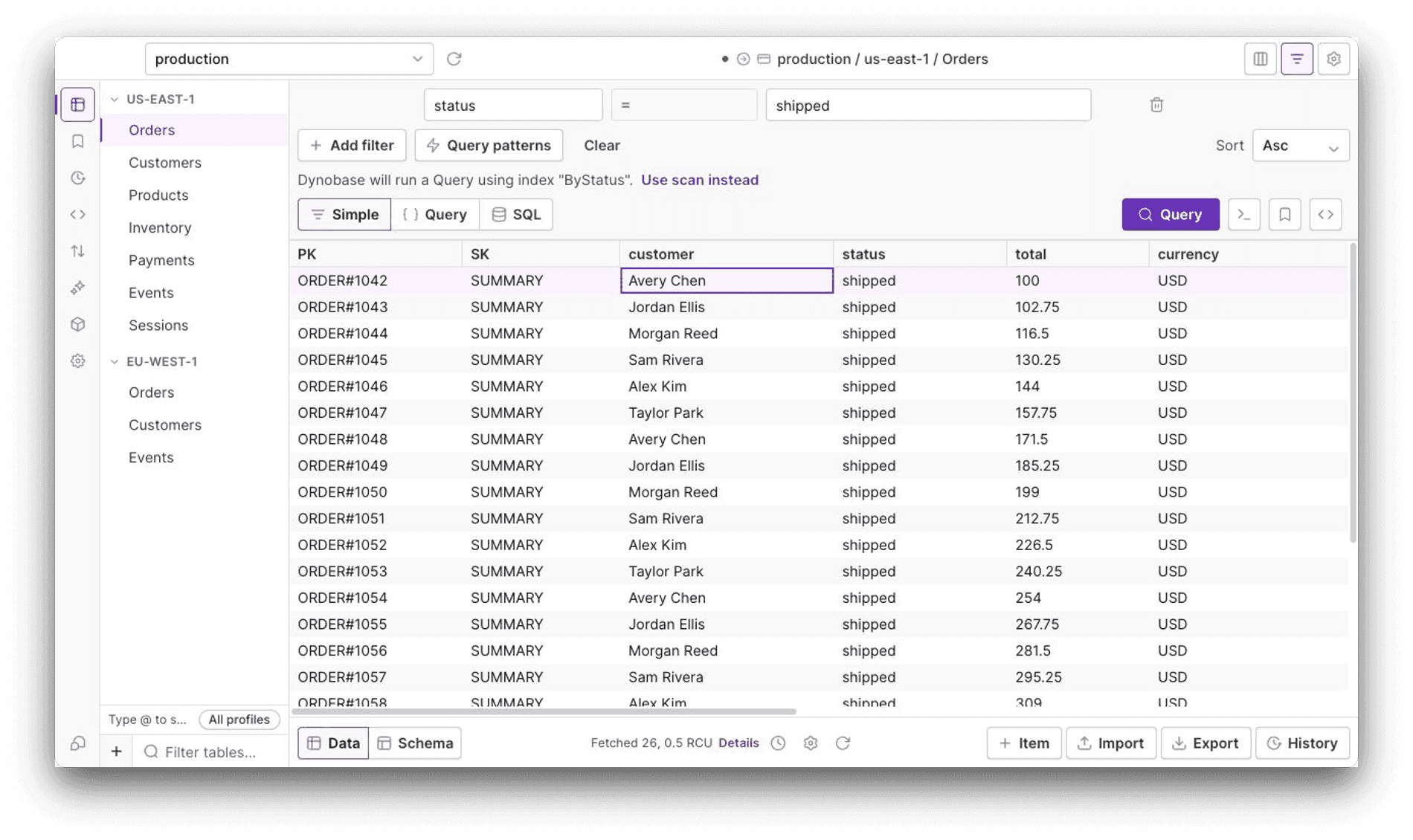The width and height of the screenshot is (1413, 840).
Task: Select Customers table under US-EAST-1
Action: pos(165,163)
